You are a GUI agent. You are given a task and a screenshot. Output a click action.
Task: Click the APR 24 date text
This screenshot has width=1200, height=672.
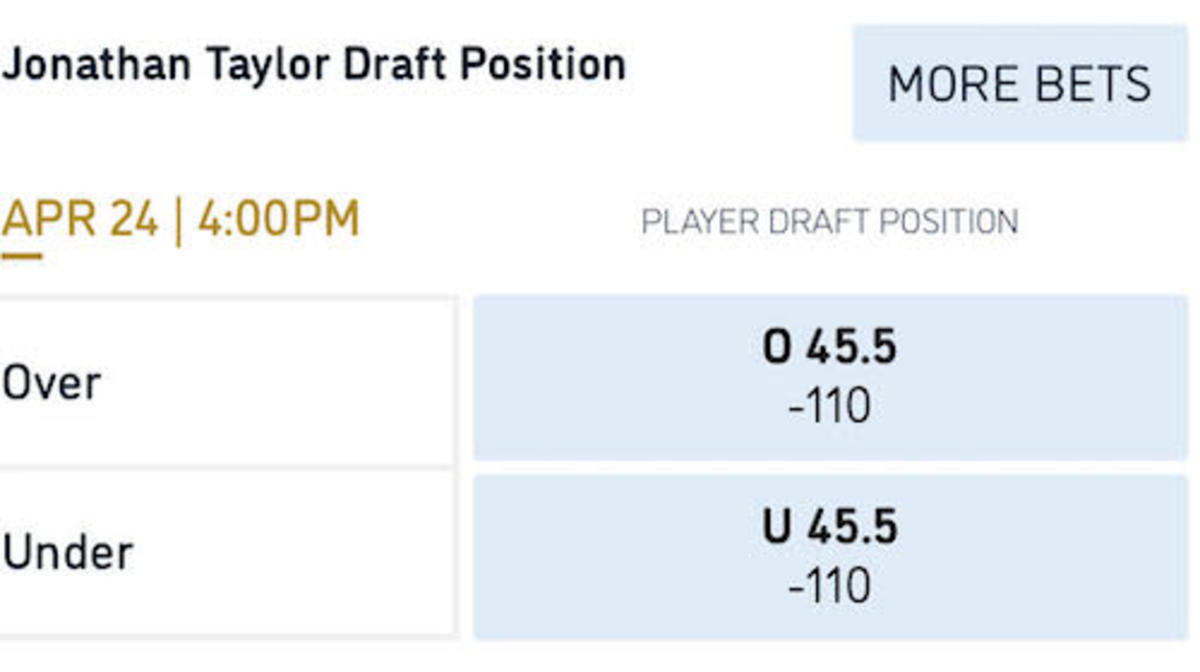[80, 220]
